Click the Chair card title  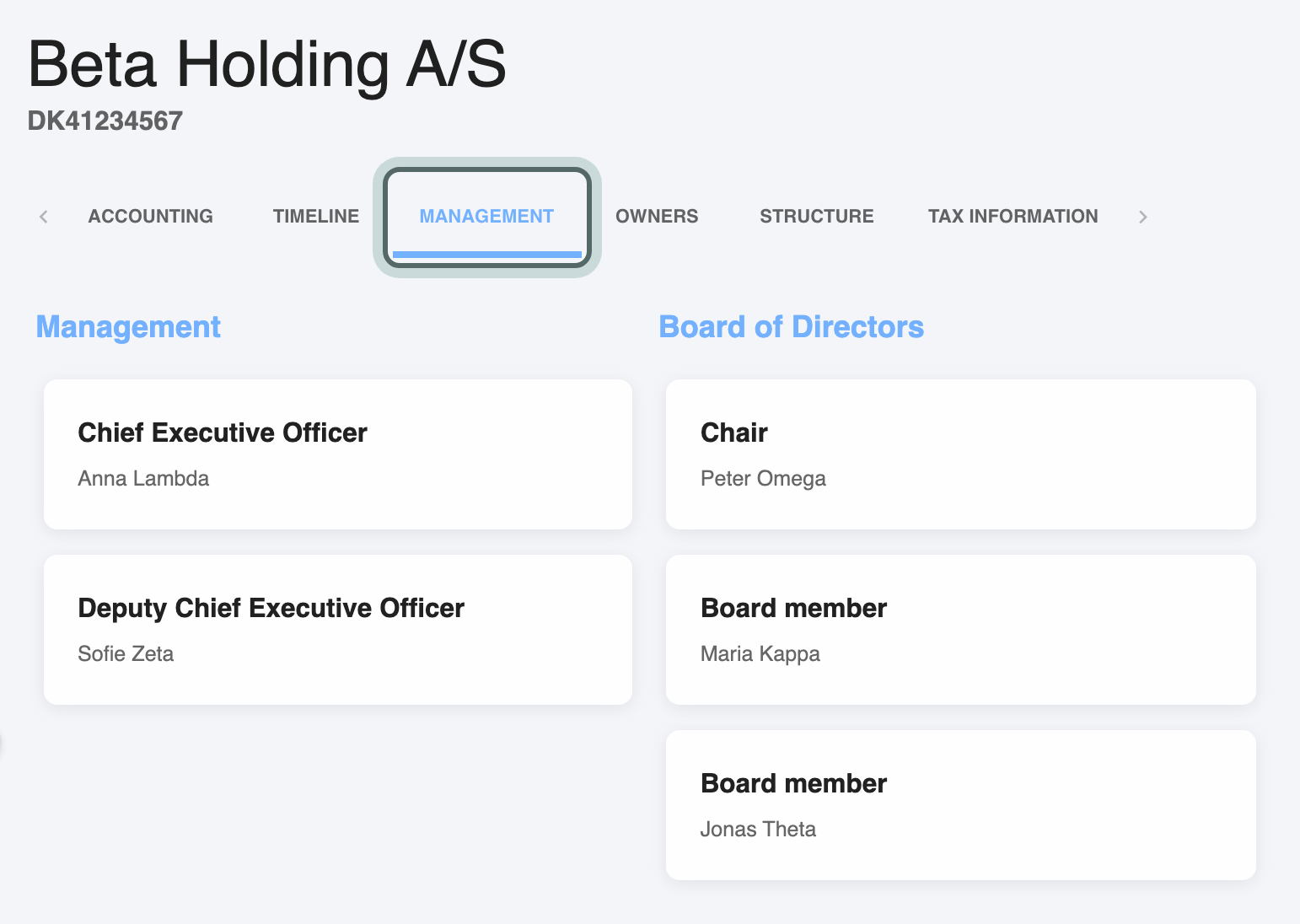tap(734, 432)
